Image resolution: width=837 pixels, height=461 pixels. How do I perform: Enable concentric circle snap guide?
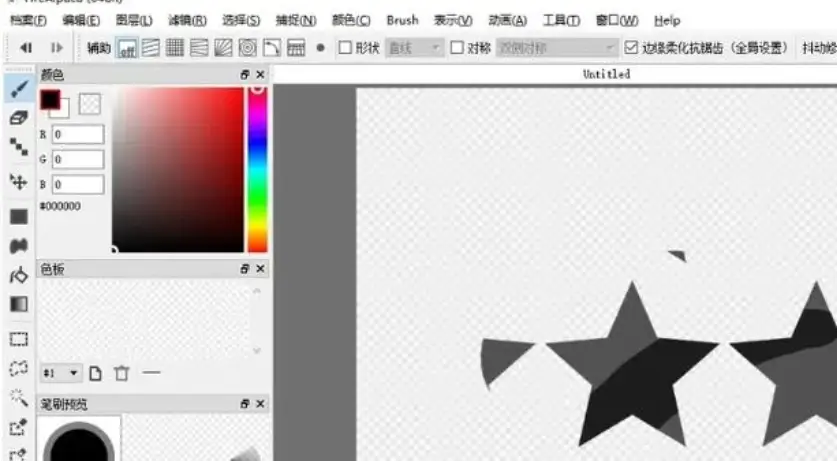point(247,48)
